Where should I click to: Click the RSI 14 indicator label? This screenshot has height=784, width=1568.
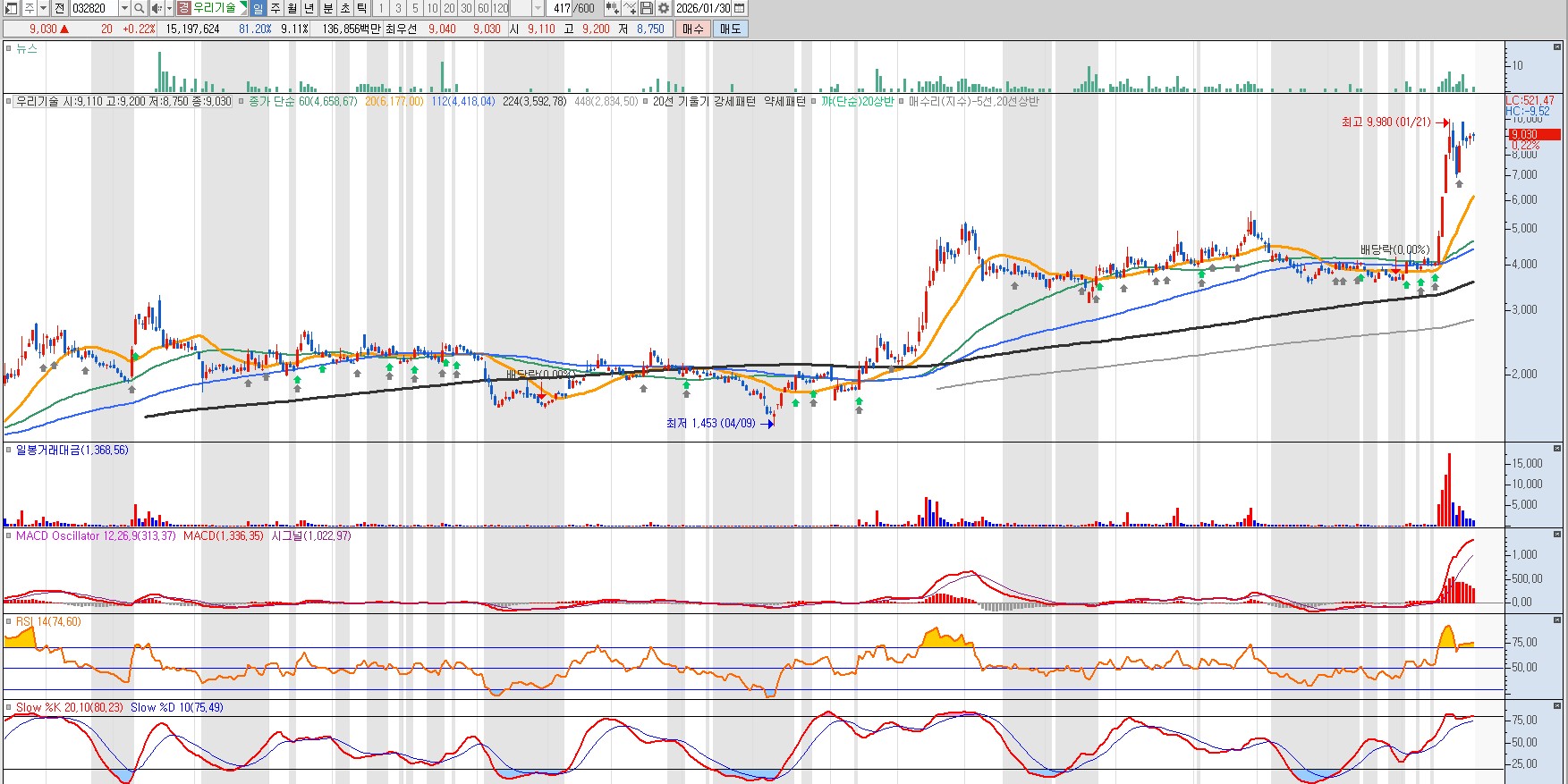tap(48, 622)
